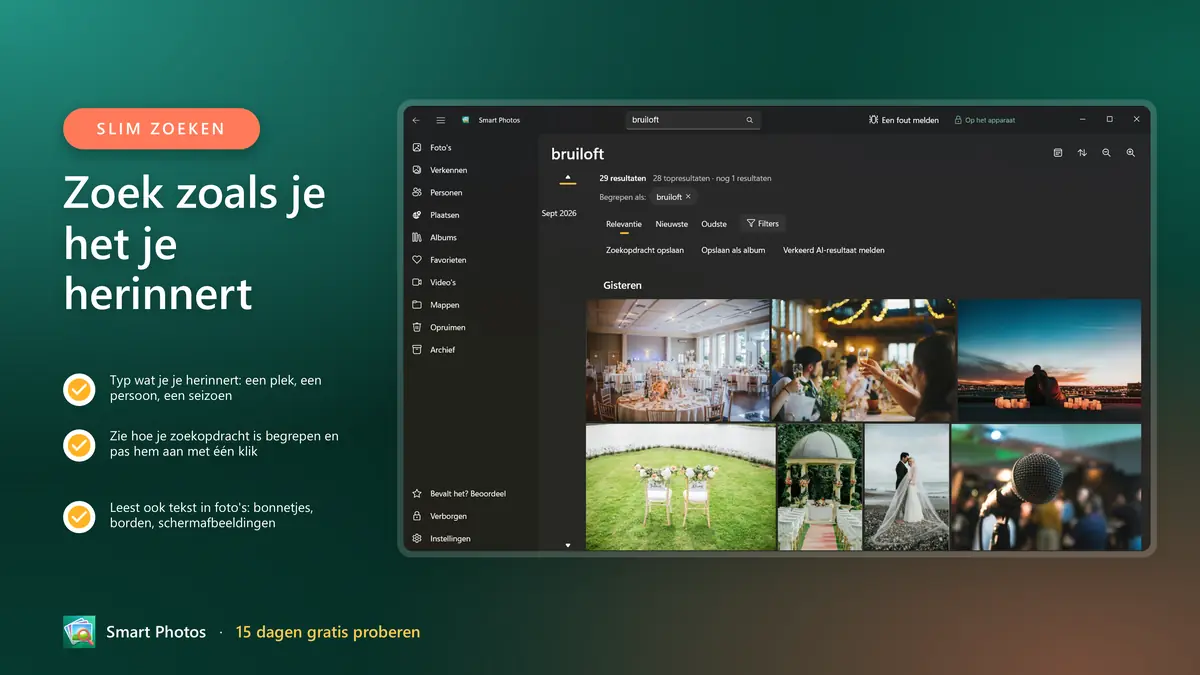Click the Archief box icon
1200x675 pixels.
(x=417, y=350)
